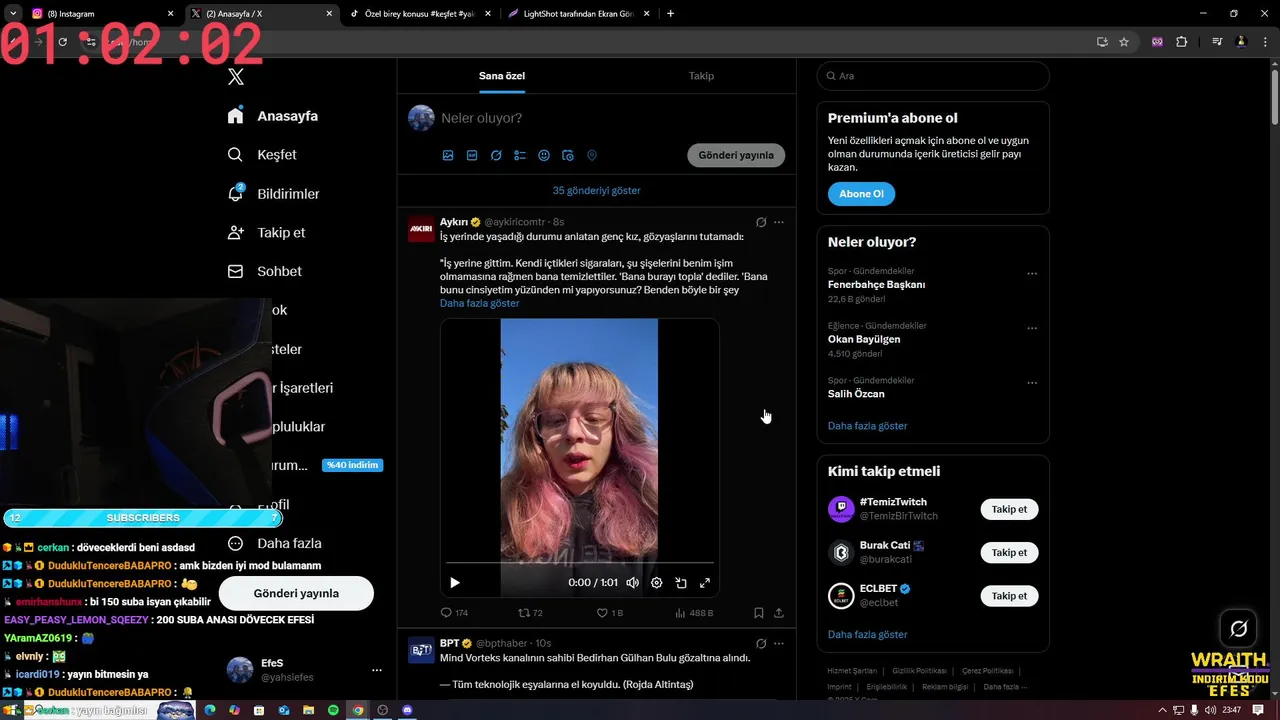Make the video fullscreen

pos(705,583)
